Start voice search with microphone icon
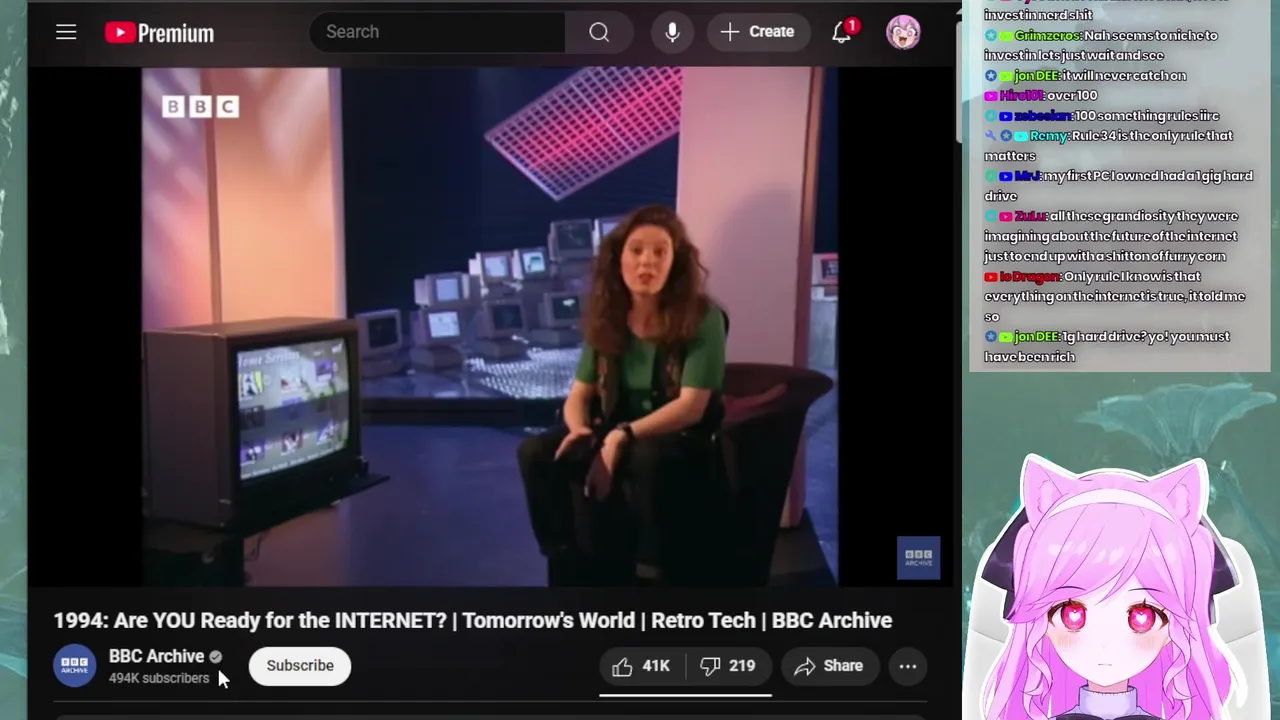This screenshot has height=720, width=1280. (672, 32)
